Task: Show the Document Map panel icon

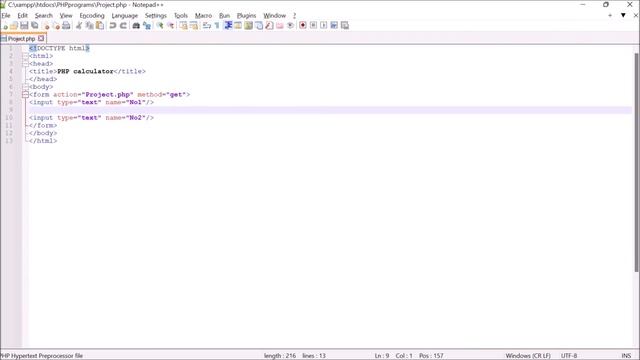Action: 248,26
